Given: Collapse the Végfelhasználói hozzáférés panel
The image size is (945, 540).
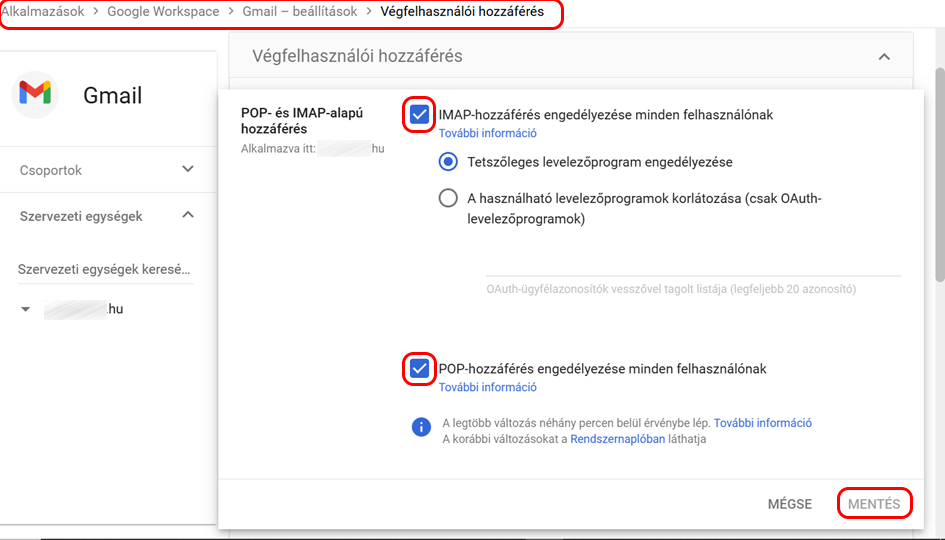Looking at the screenshot, I should [x=883, y=57].
